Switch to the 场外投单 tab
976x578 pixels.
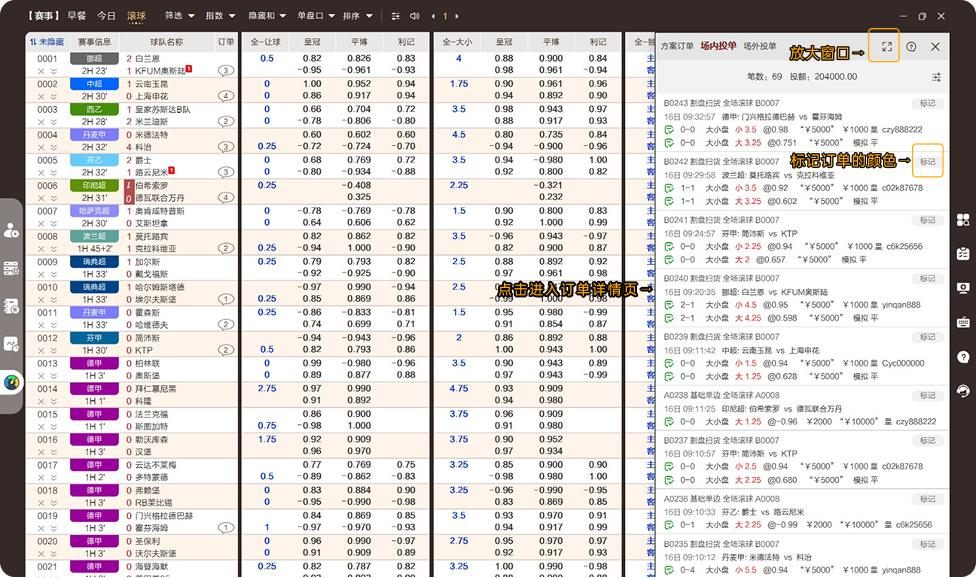(x=760, y=46)
